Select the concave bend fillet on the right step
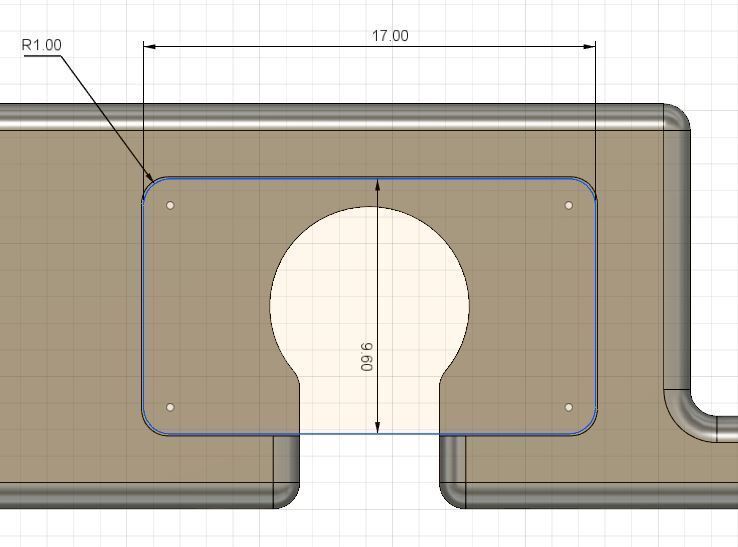 [690, 416]
